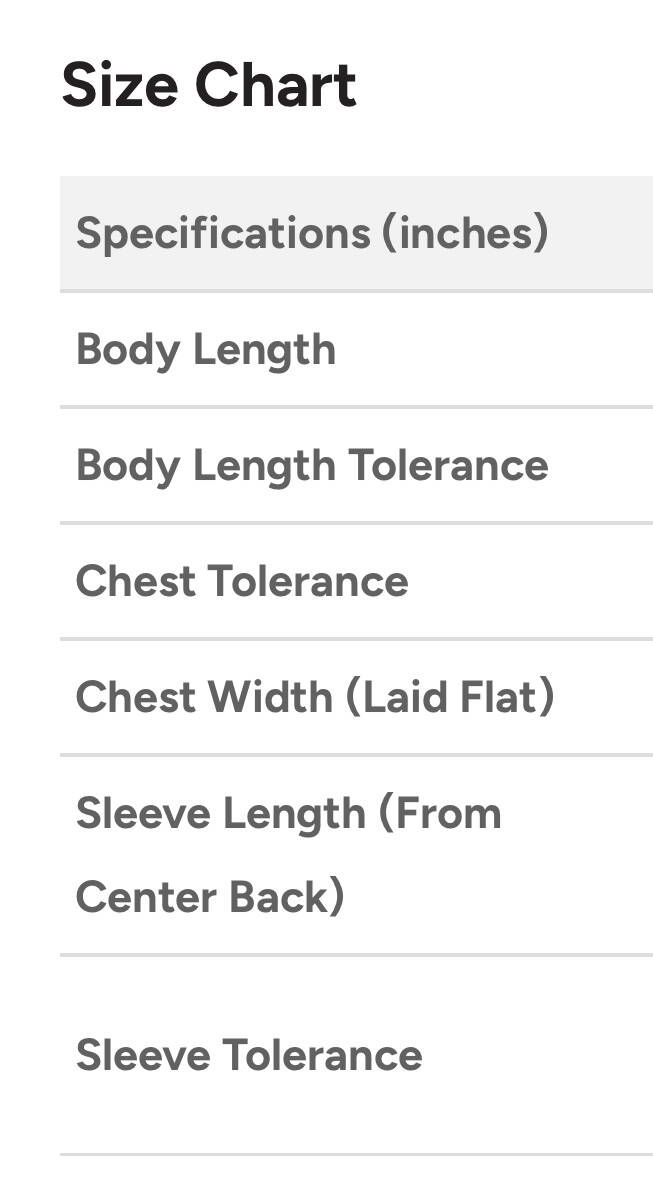Click "(From" in the Sleeve Length row
Screen dimensions: 653x1182
(x=440, y=814)
